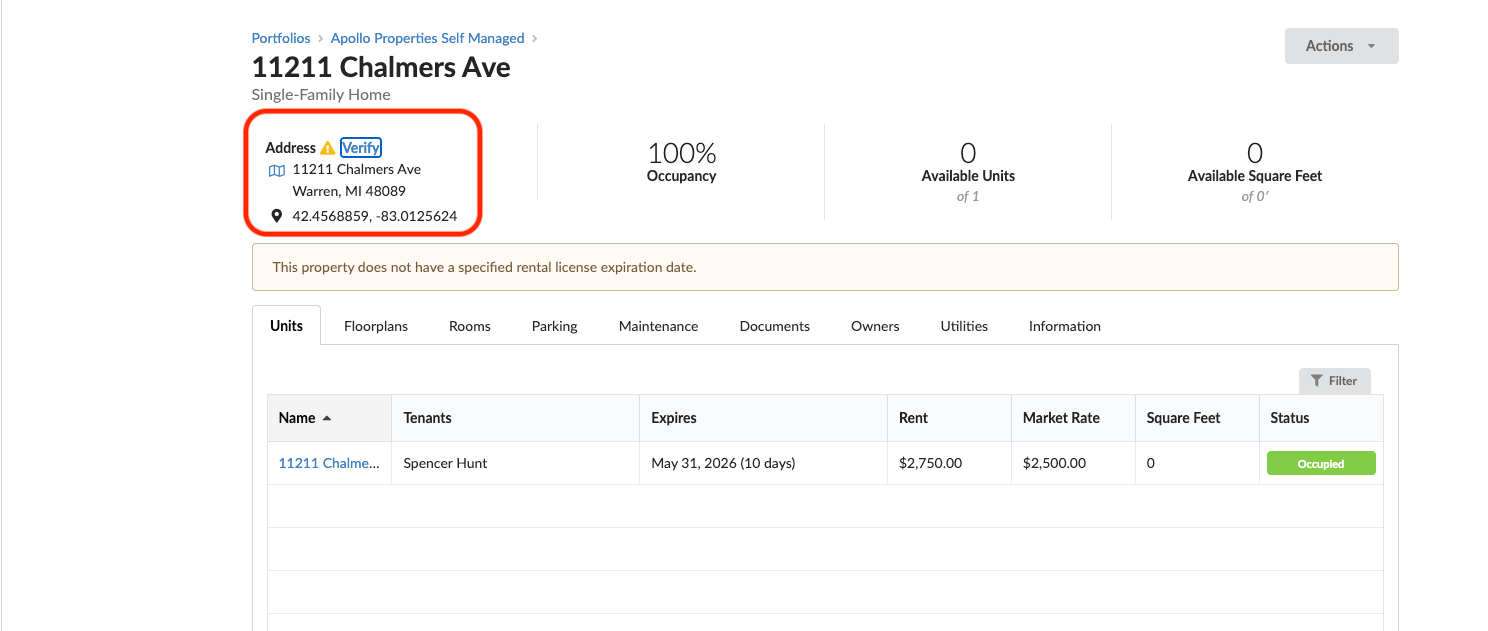Click the location pin icon beside coordinates
Image resolution: width=1488 pixels, height=631 pixels.
277,216
